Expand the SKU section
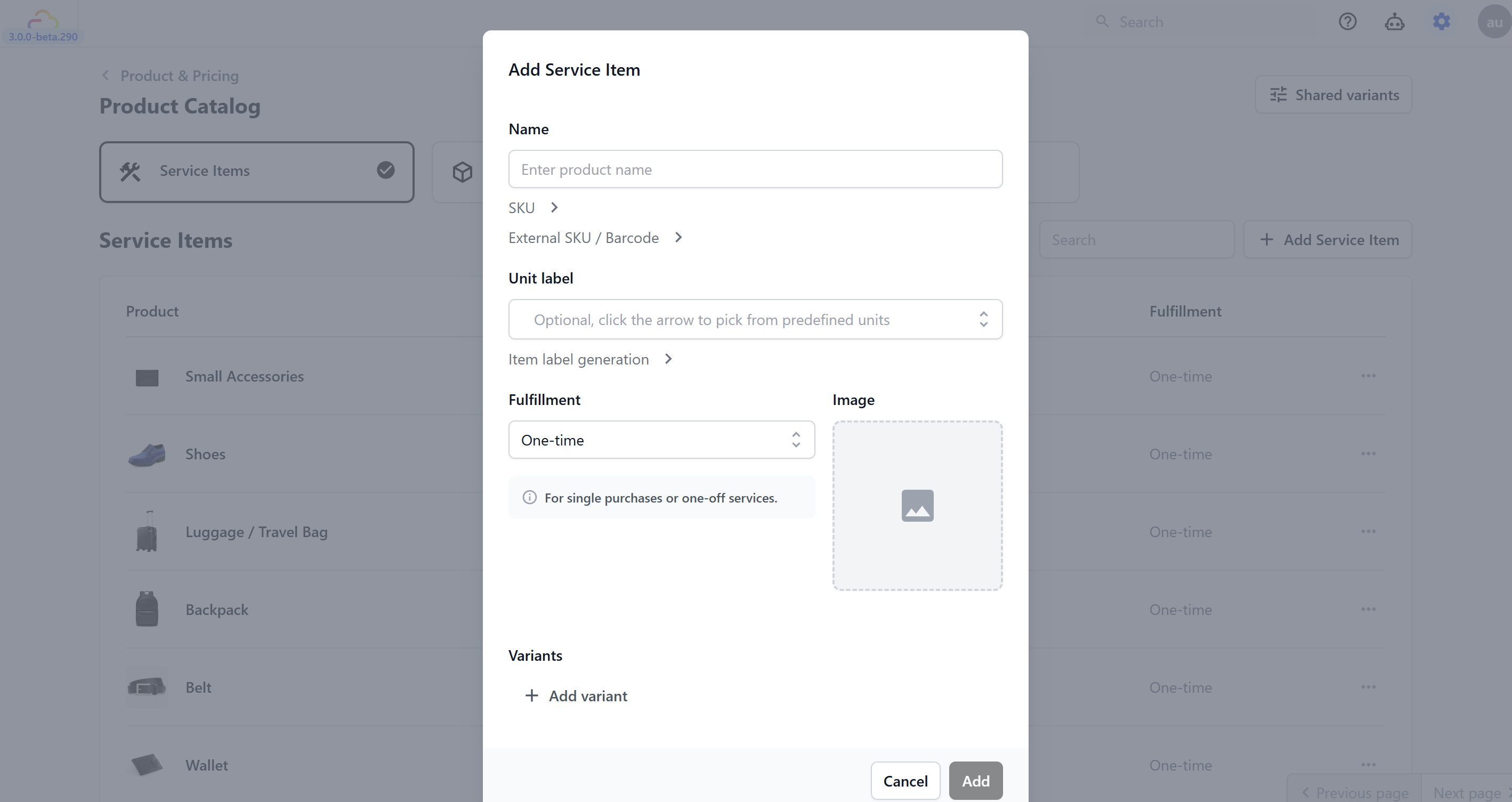 pyautogui.click(x=533, y=208)
